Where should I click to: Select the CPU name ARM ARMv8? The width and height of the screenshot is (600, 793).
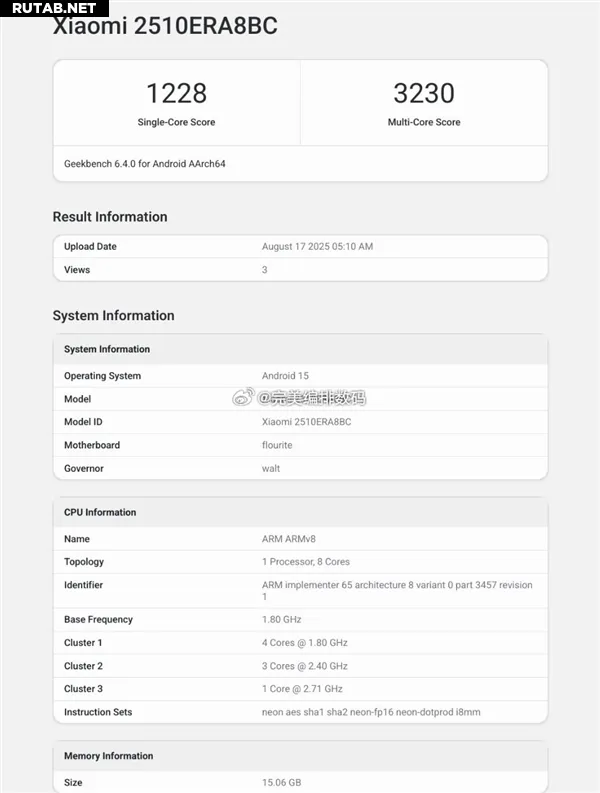pyautogui.click(x=288, y=539)
